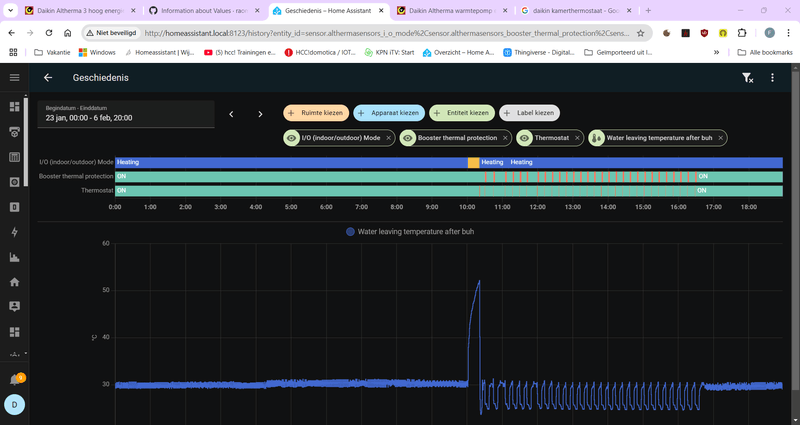Viewport: 800px width, 425px height.
Task: Switch to Daikin Altherma 3 hoog energie tab
Action: 80,10
